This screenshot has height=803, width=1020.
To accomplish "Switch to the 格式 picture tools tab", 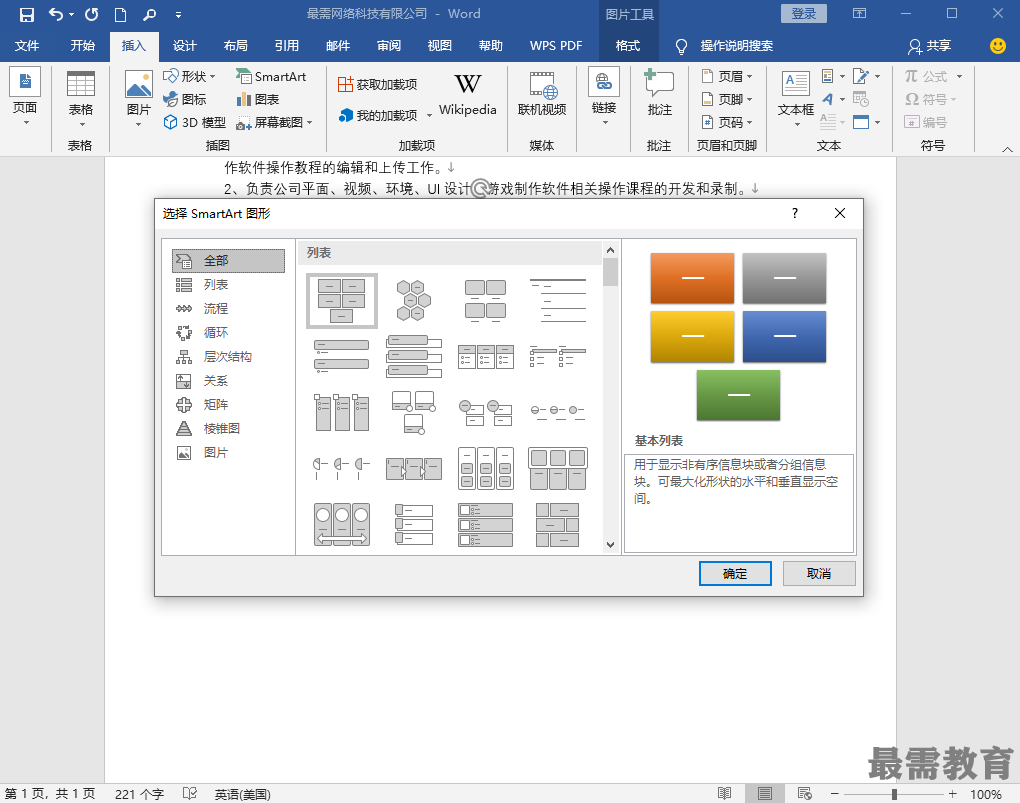I will [x=628, y=46].
